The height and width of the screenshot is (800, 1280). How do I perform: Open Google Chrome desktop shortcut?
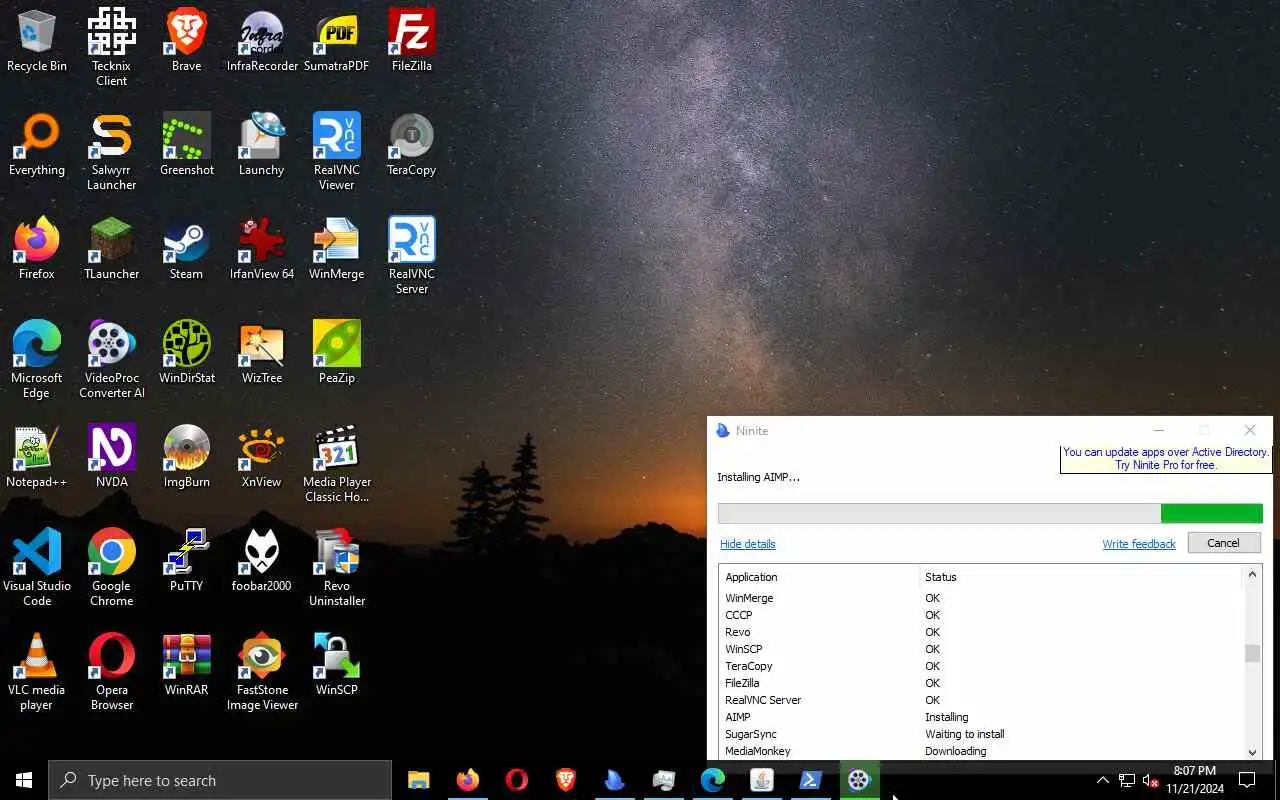click(x=111, y=568)
